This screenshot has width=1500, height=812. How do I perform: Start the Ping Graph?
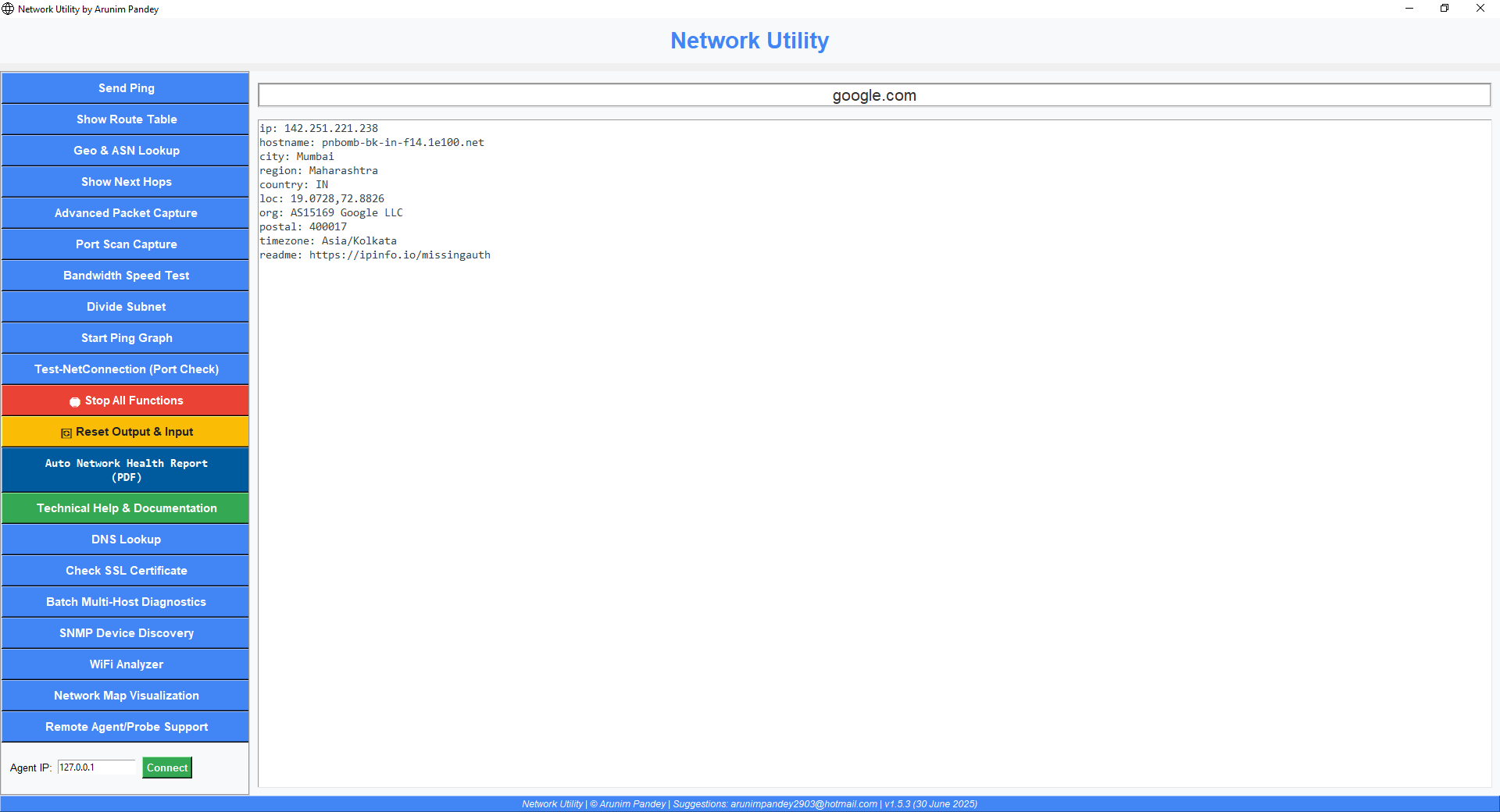click(x=125, y=337)
